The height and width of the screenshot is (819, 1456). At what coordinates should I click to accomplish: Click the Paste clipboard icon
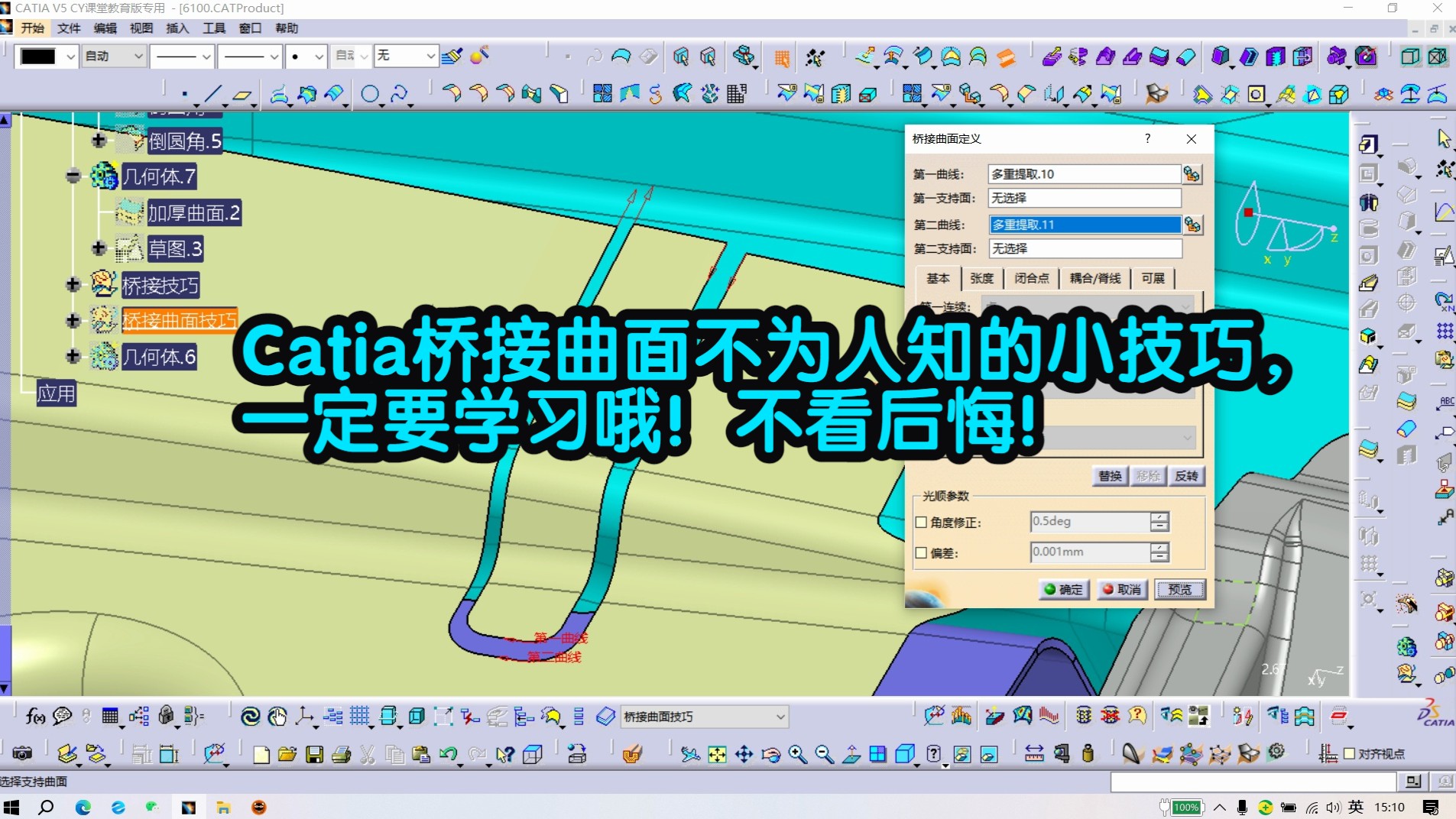point(421,755)
